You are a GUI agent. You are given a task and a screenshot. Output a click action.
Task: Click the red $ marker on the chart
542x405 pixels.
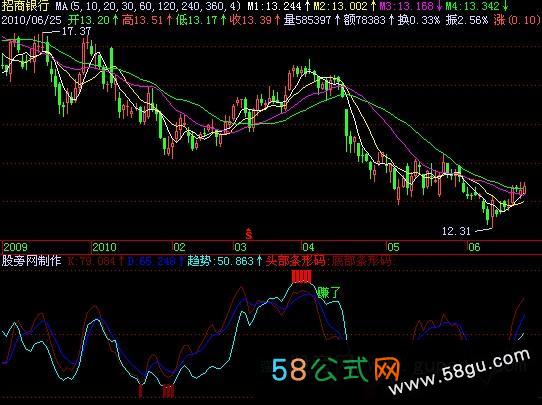(x=249, y=234)
